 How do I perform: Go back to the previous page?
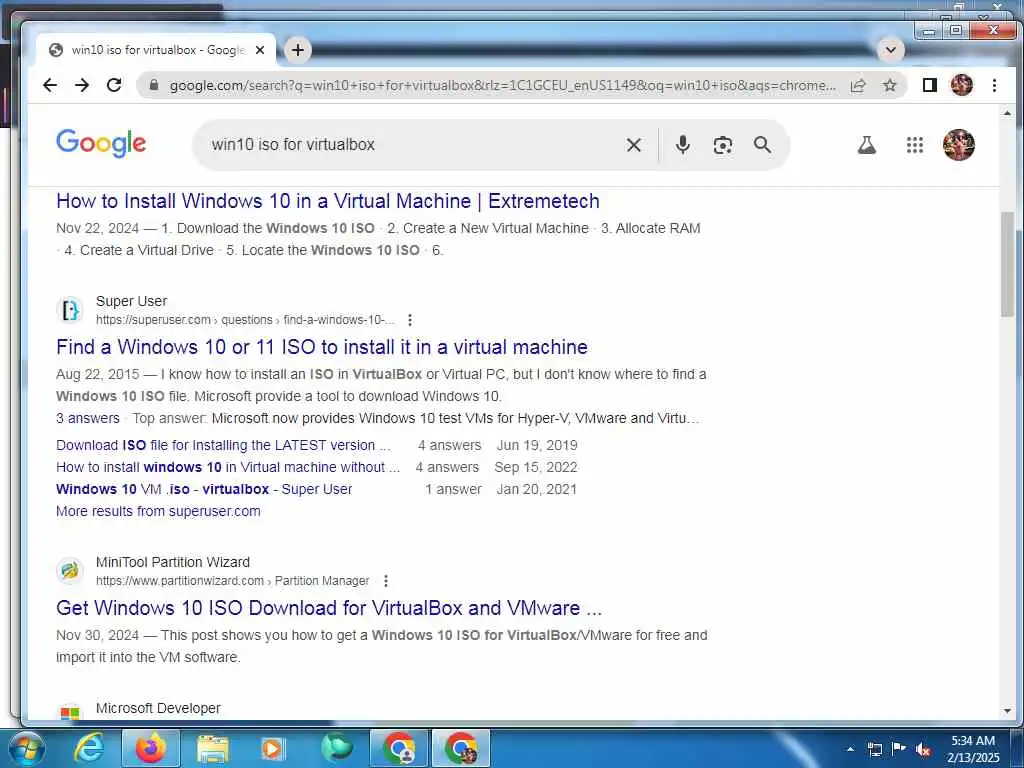coord(50,85)
